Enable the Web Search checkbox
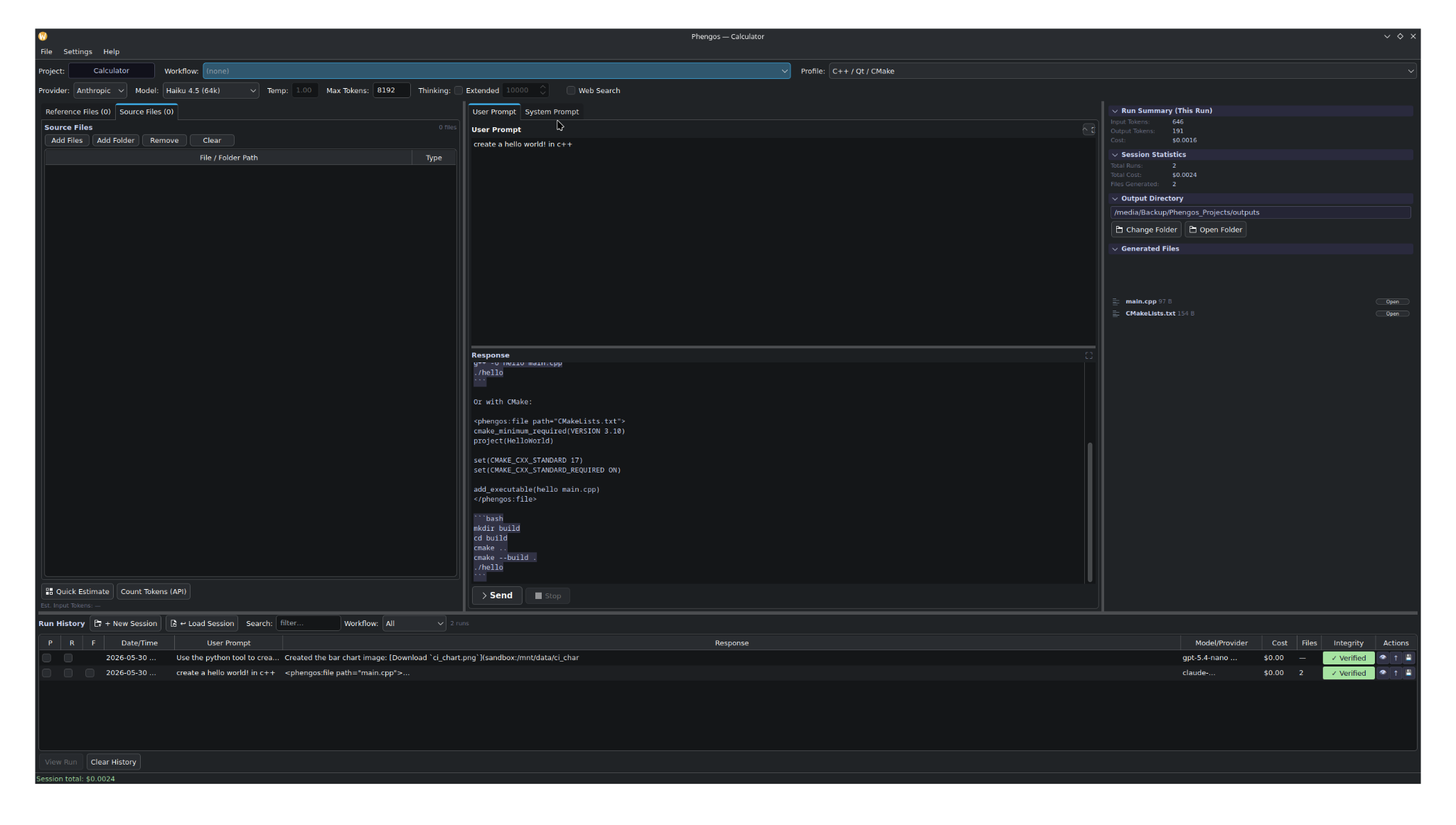The height and width of the screenshot is (825, 1456). point(570,90)
